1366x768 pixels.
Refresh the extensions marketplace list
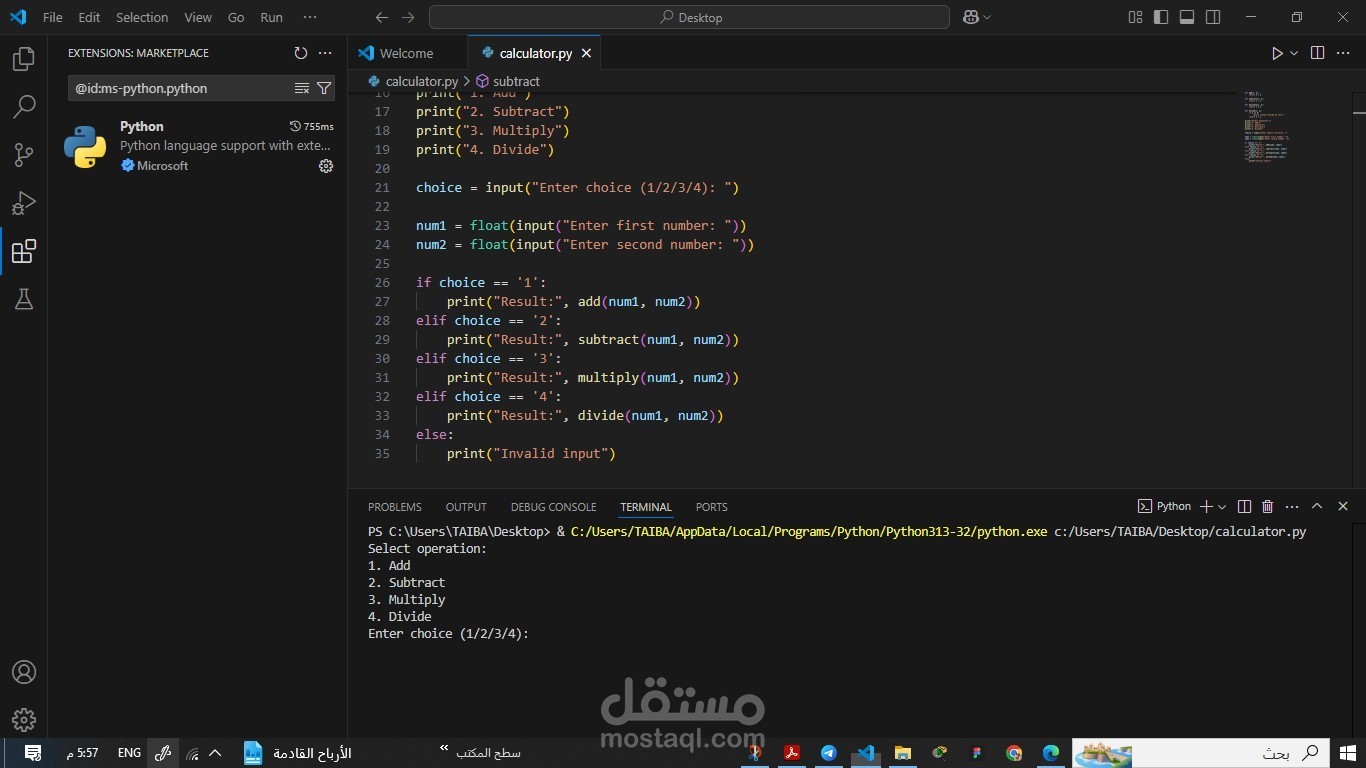coord(300,53)
